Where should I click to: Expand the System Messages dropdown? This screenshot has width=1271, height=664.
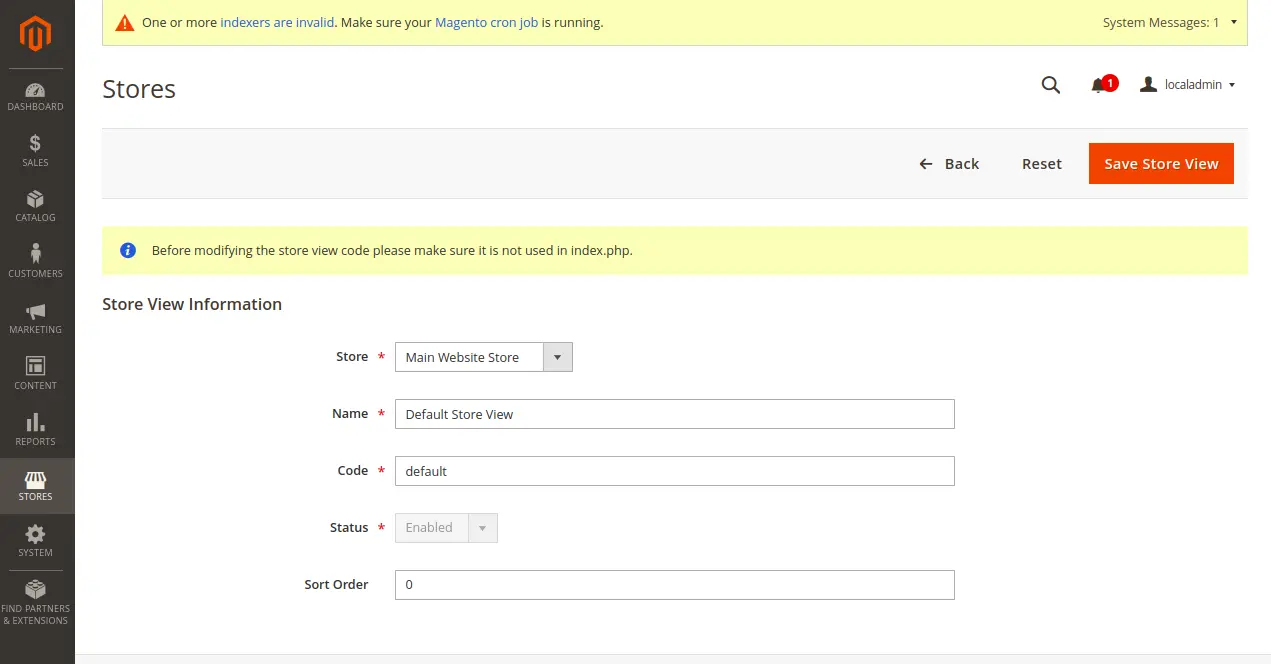click(x=1169, y=22)
